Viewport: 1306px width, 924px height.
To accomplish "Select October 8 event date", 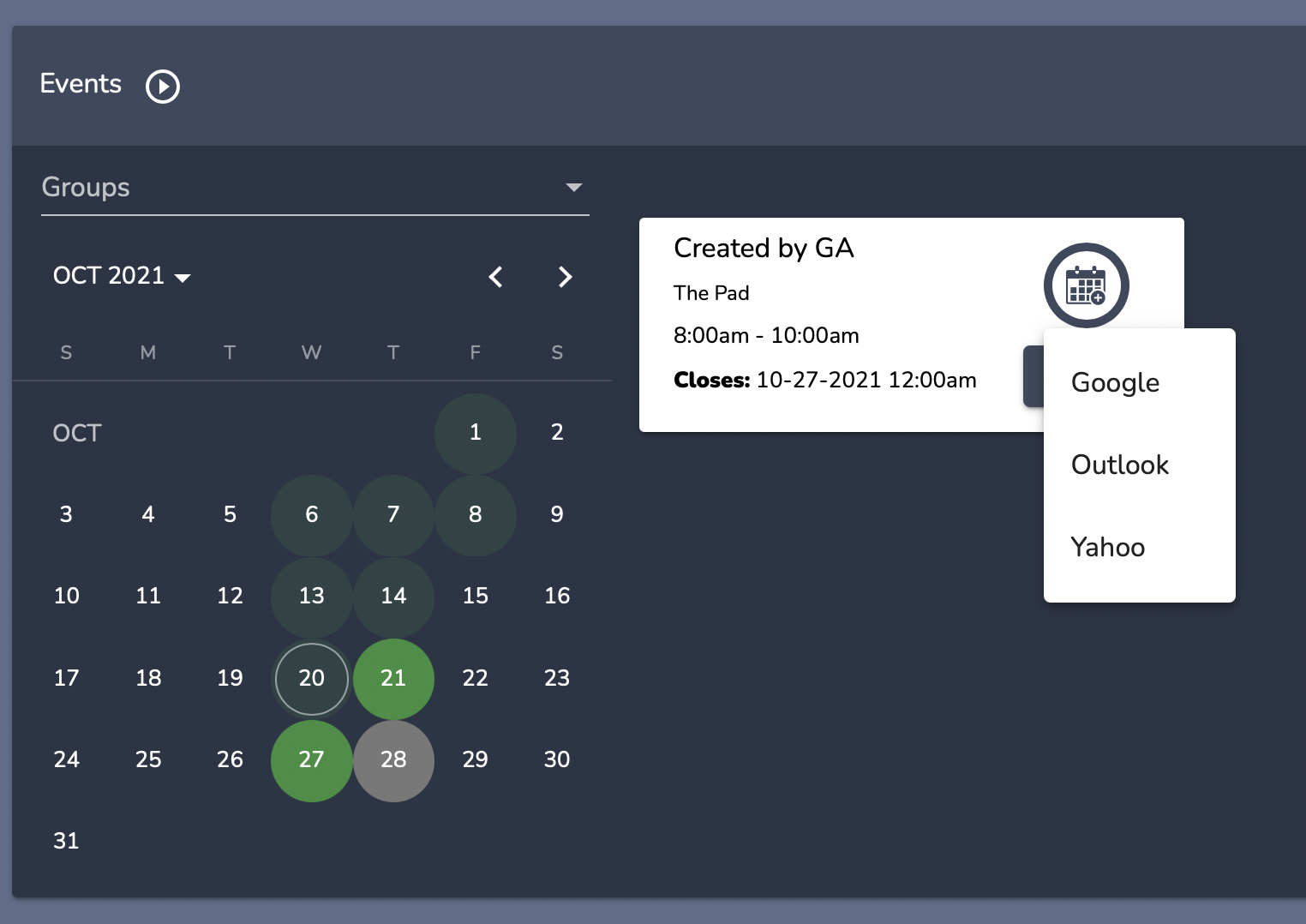I will click(x=475, y=515).
